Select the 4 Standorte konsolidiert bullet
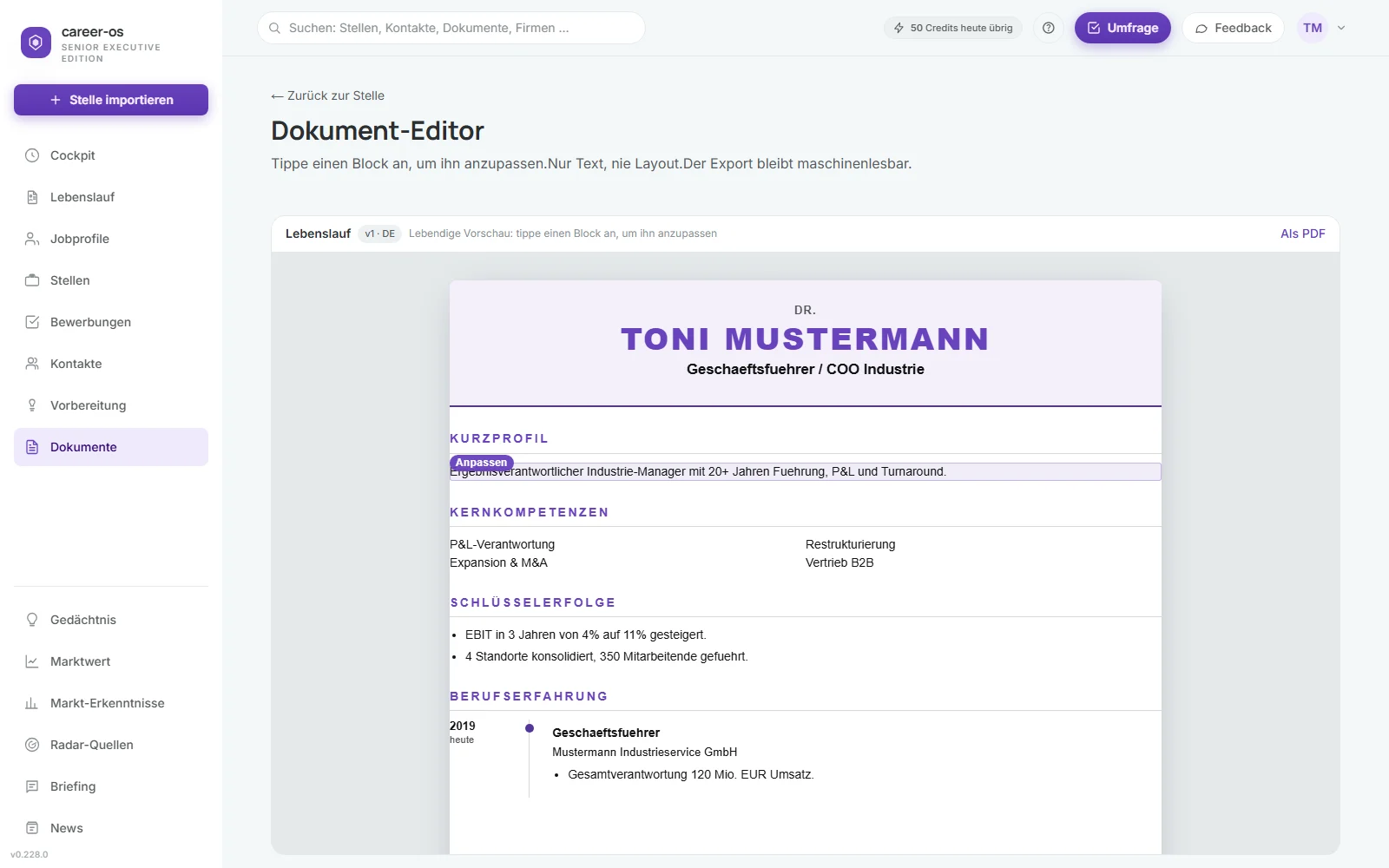The image size is (1389, 868). (x=607, y=656)
